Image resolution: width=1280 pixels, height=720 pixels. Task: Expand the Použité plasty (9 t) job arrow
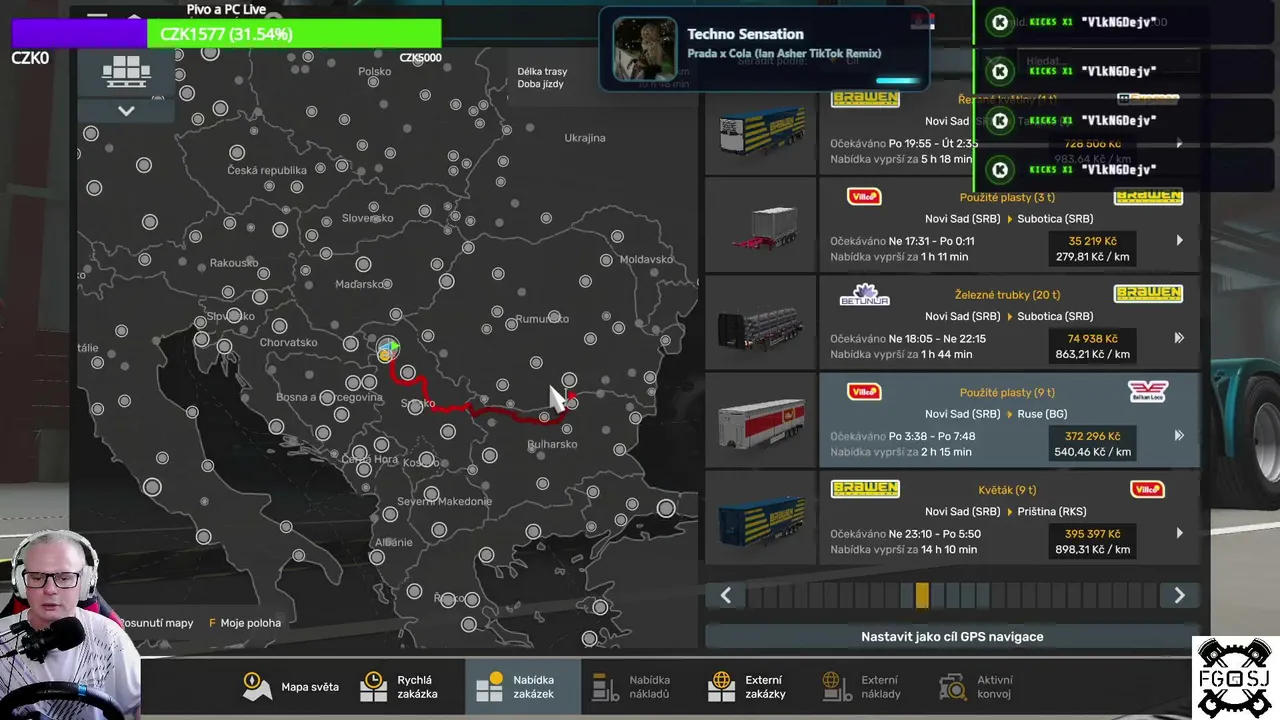pyautogui.click(x=1179, y=435)
